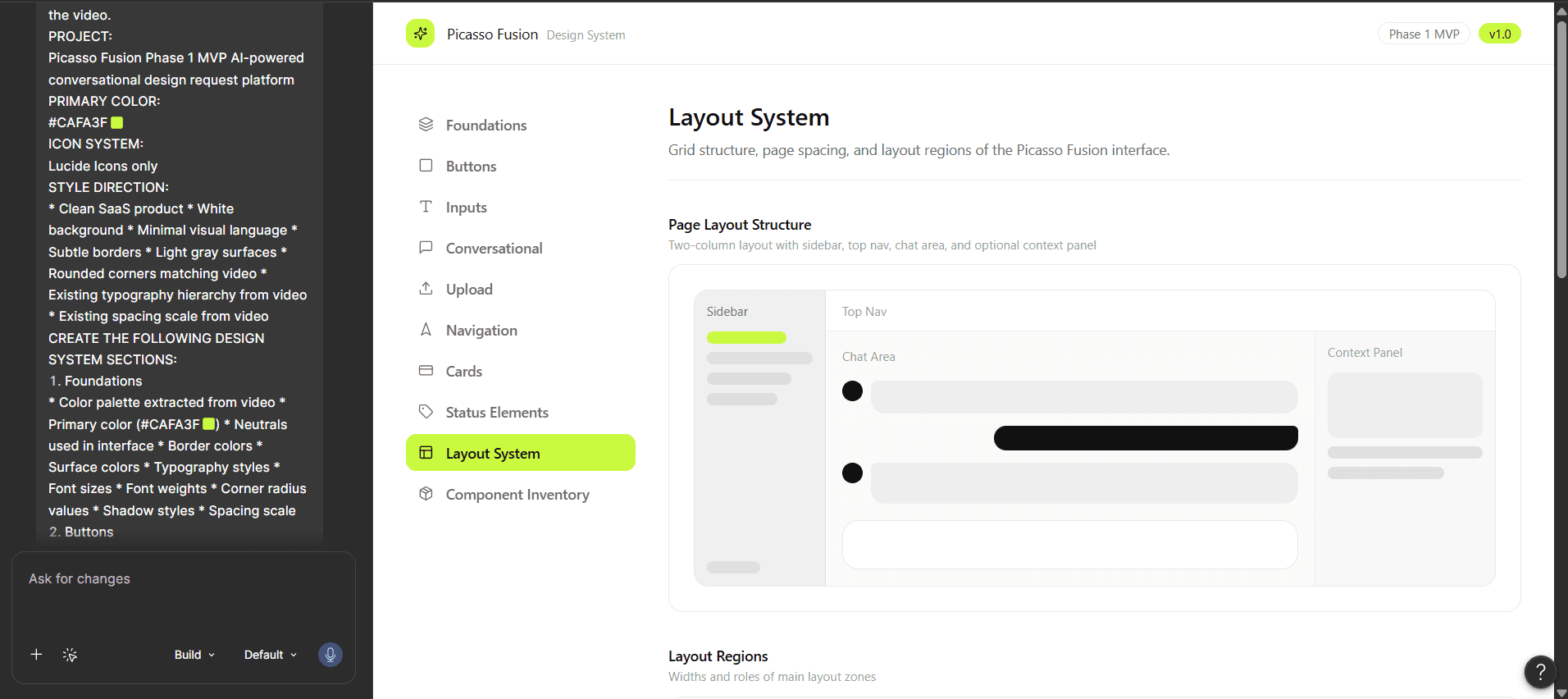
Task: Open the help question mark button
Action: point(1540,672)
